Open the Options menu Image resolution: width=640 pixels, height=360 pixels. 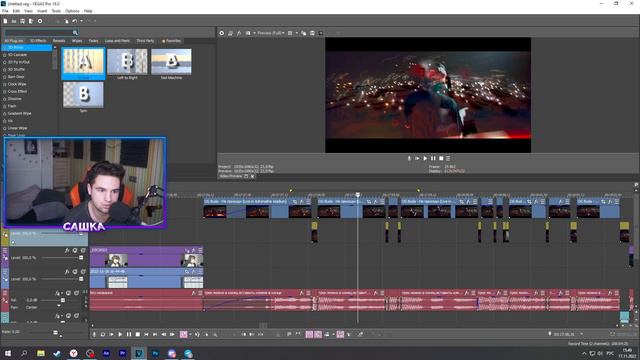72,11
